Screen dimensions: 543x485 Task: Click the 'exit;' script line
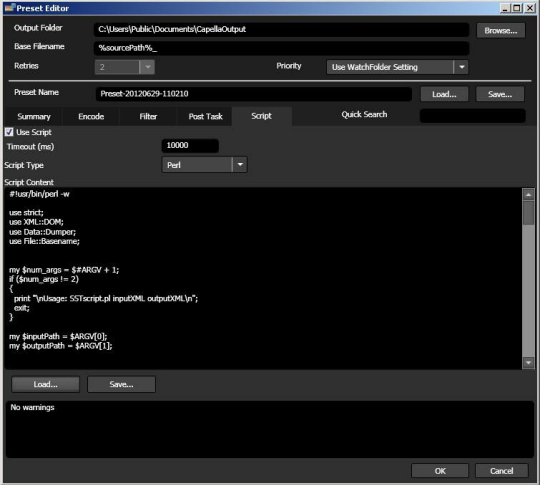(22, 308)
